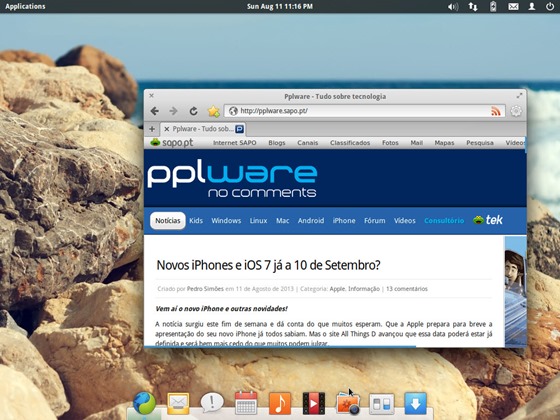This screenshot has height=420, width=560.
Task: Open the mail messaging indicator
Action: [x=513, y=6]
